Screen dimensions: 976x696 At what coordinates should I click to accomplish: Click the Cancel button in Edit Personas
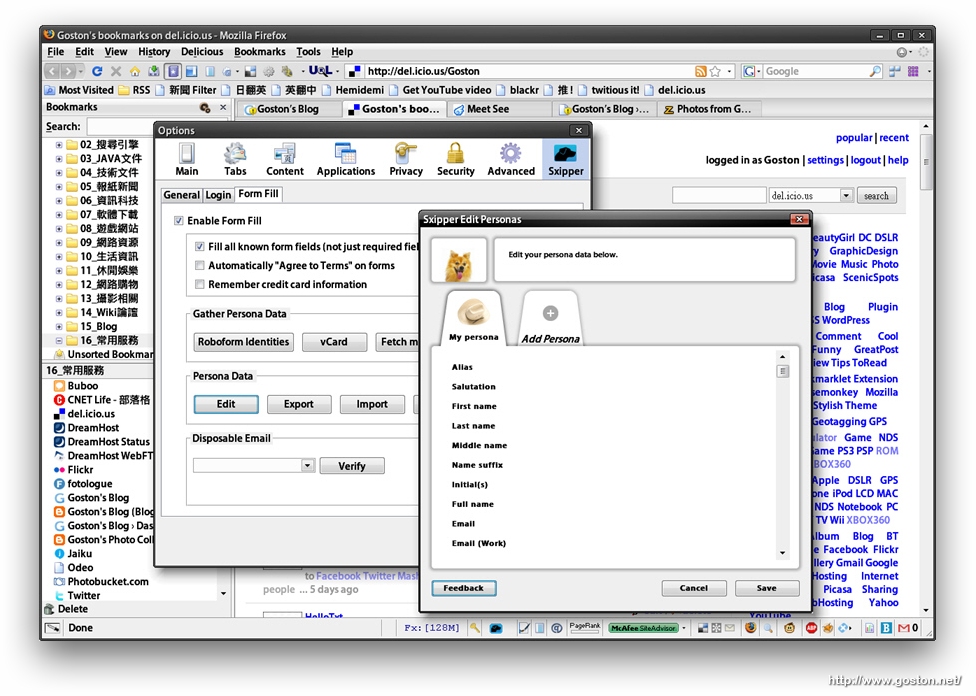693,588
